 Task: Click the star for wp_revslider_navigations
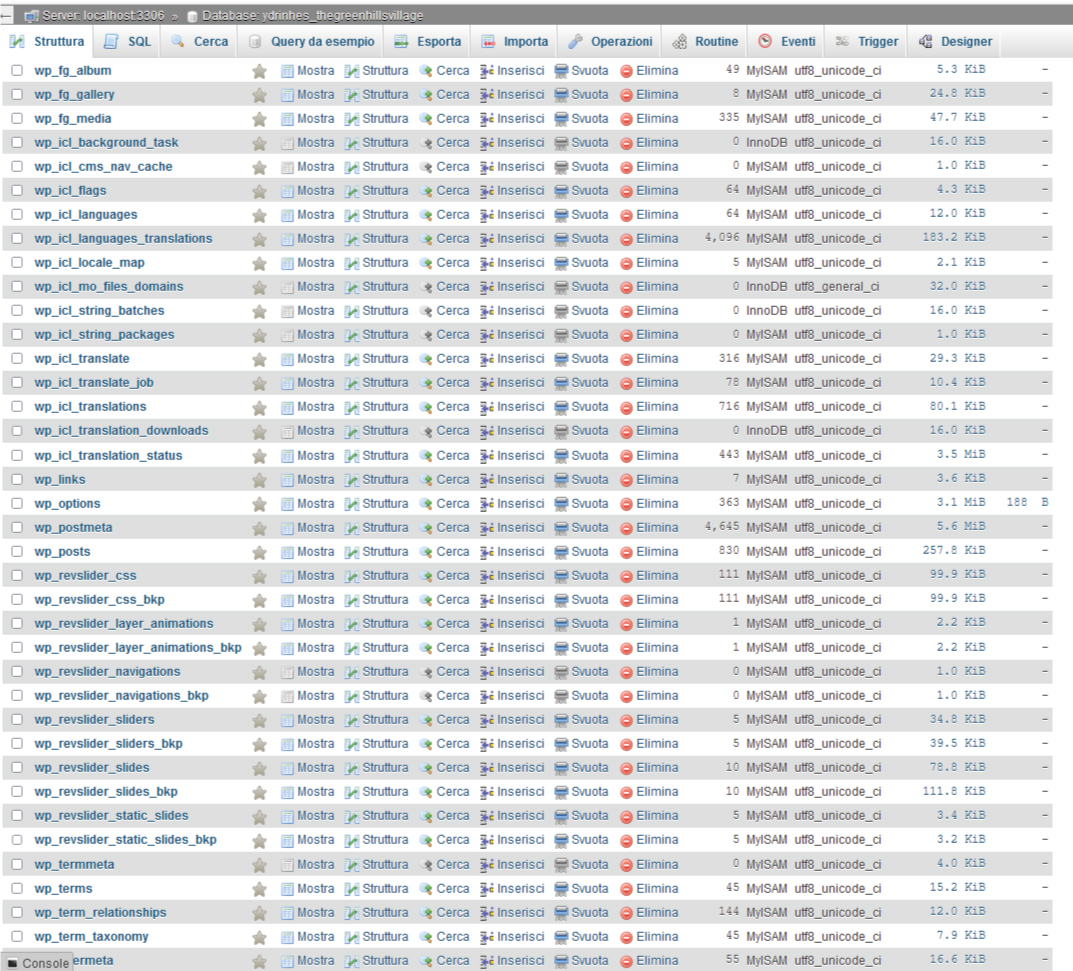pyautogui.click(x=259, y=673)
